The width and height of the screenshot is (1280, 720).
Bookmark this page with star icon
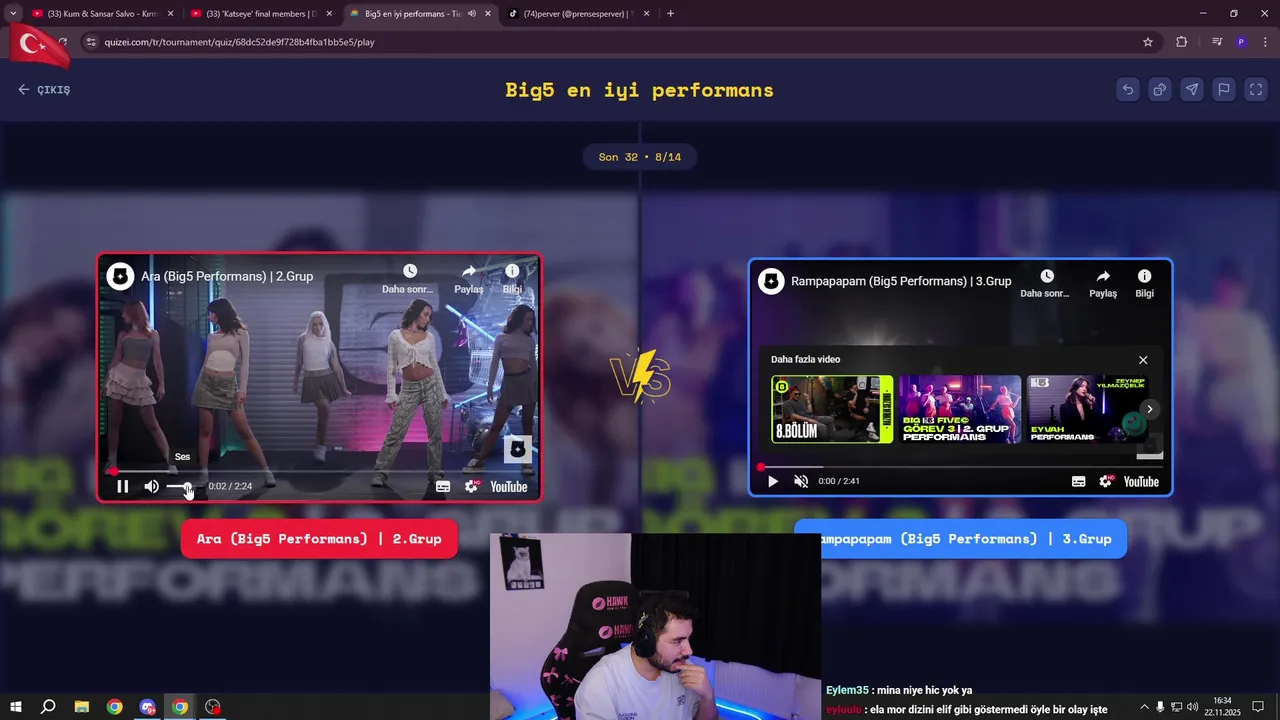pos(1148,42)
